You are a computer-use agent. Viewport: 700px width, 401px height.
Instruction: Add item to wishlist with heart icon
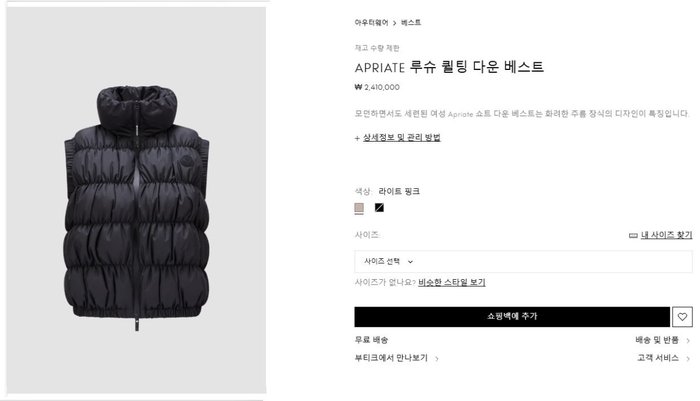point(682,317)
